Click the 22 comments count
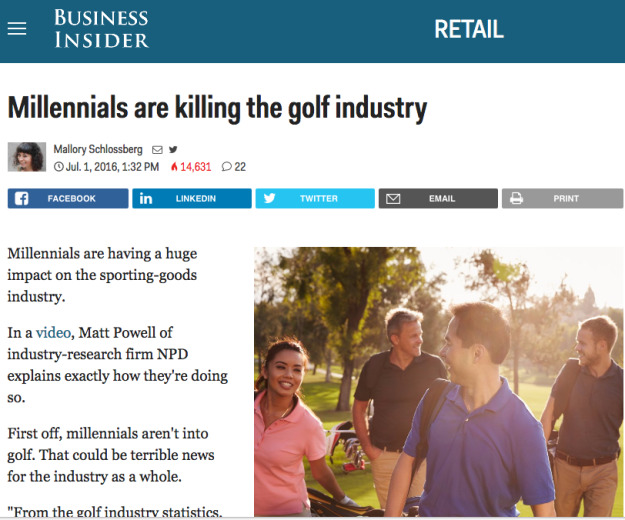 (x=240, y=167)
